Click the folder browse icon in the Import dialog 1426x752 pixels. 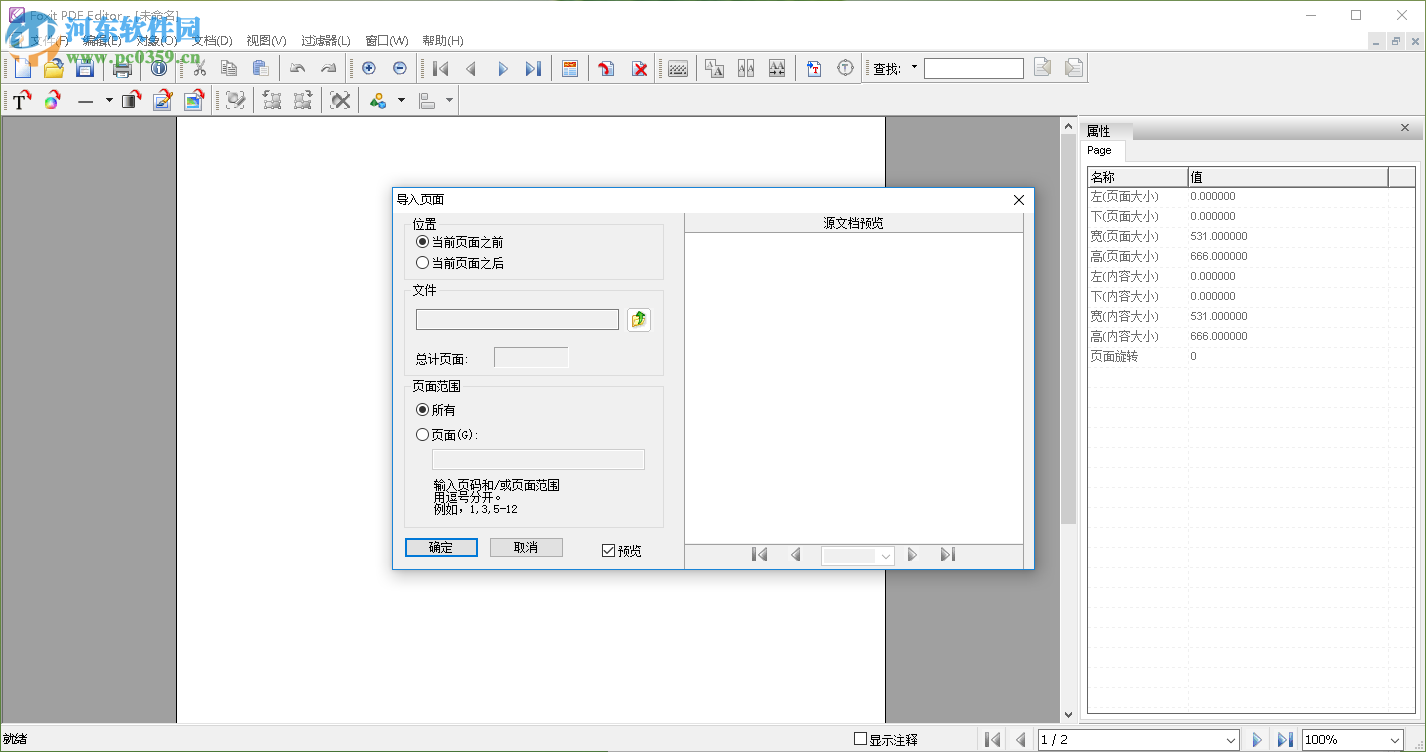click(x=638, y=318)
